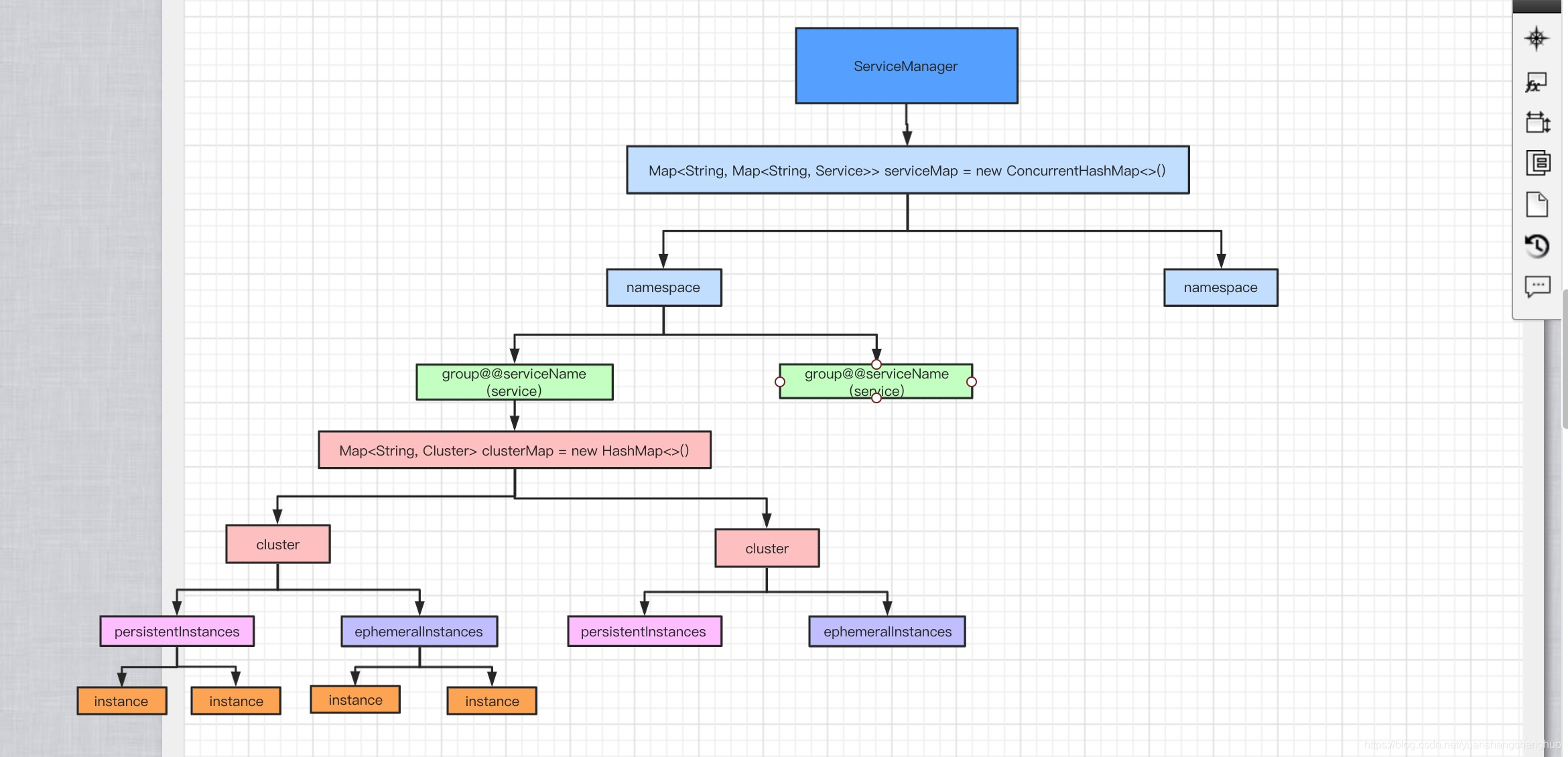Click the export or save icon in toolbar

tap(1537, 204)
